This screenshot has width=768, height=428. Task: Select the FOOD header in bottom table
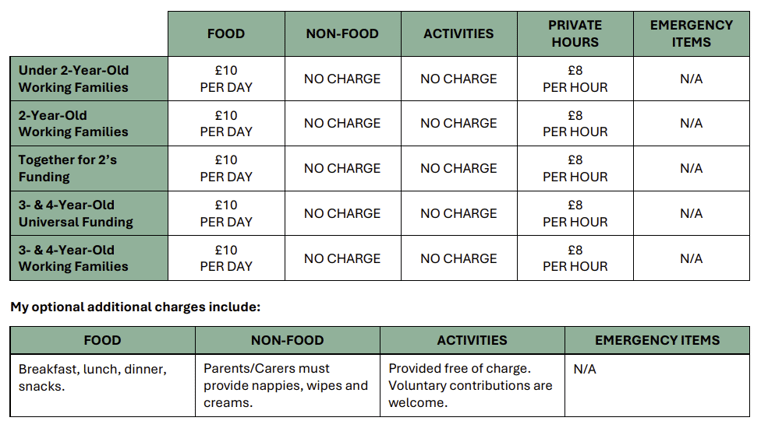point(102,340)
